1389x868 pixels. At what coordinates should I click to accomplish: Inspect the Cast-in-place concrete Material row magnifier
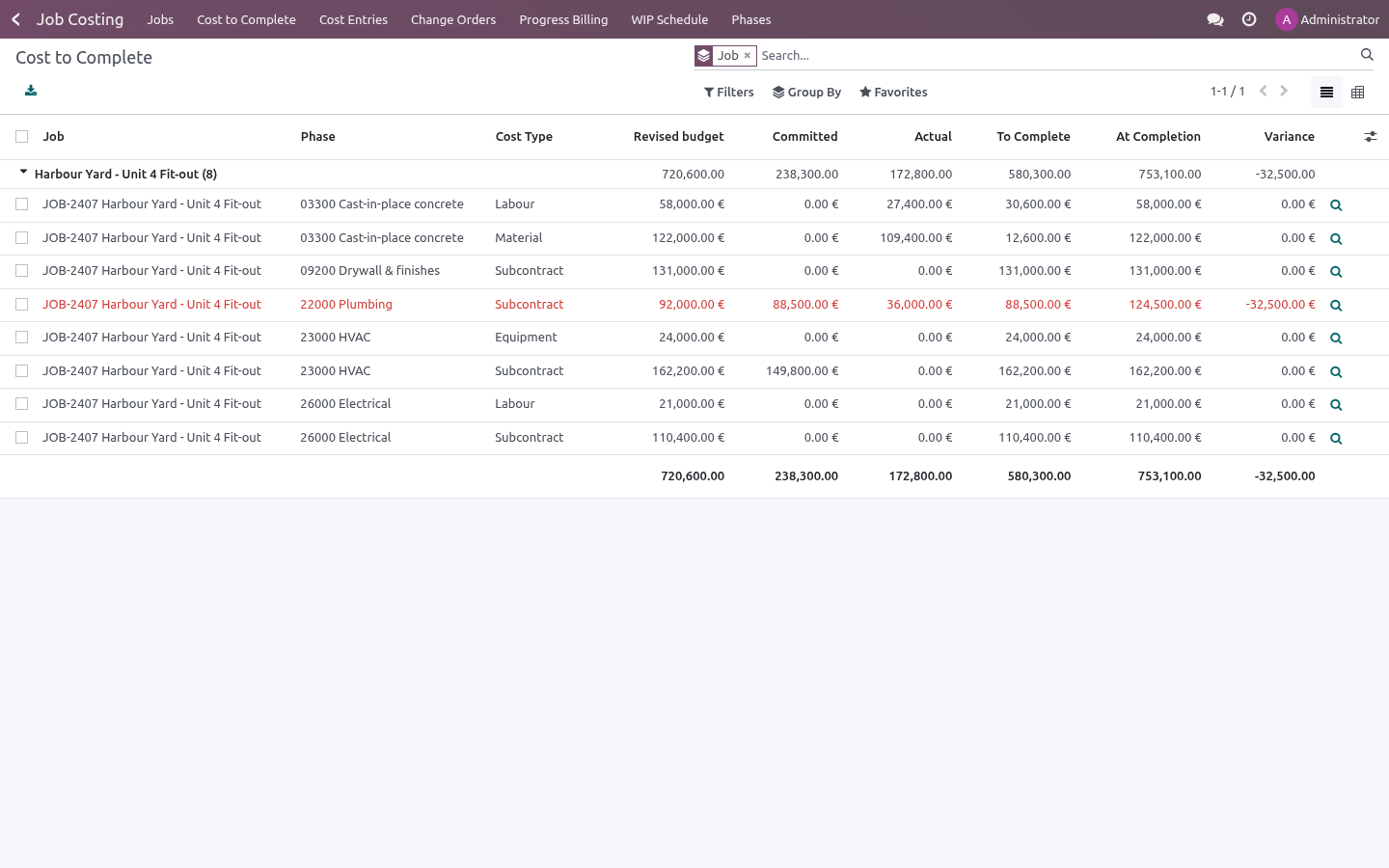pos(1336,239)
